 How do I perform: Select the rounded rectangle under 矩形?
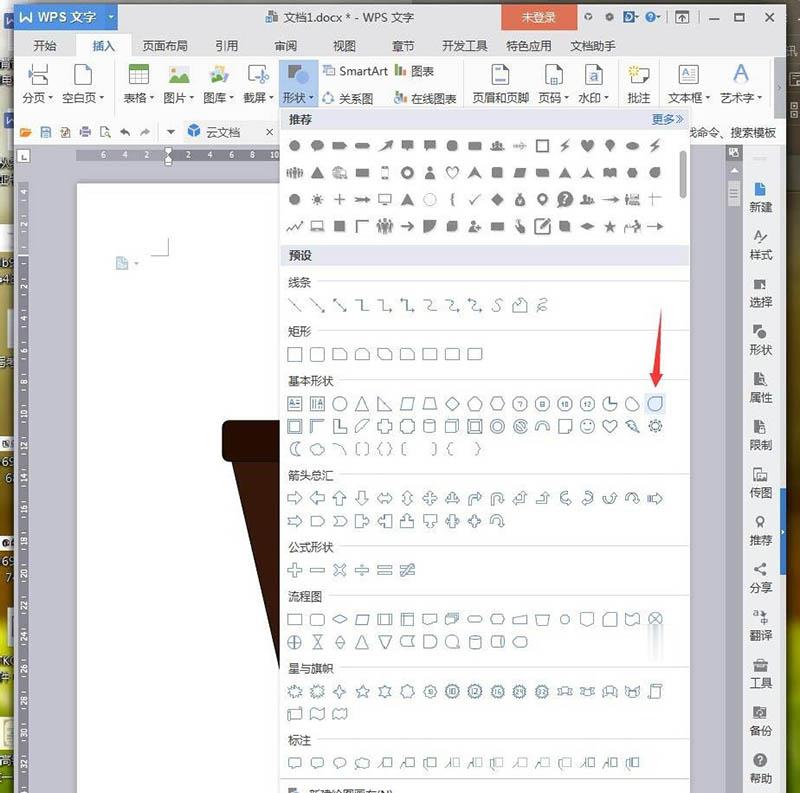[x=317, y=354]
